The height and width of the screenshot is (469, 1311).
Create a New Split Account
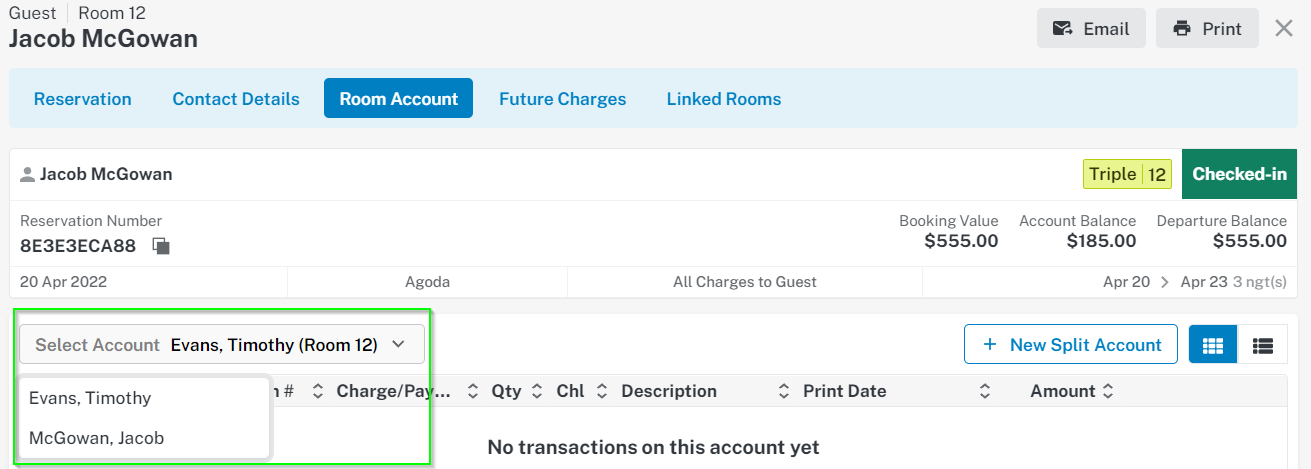pyautogui.click(x=1070, y=345)
